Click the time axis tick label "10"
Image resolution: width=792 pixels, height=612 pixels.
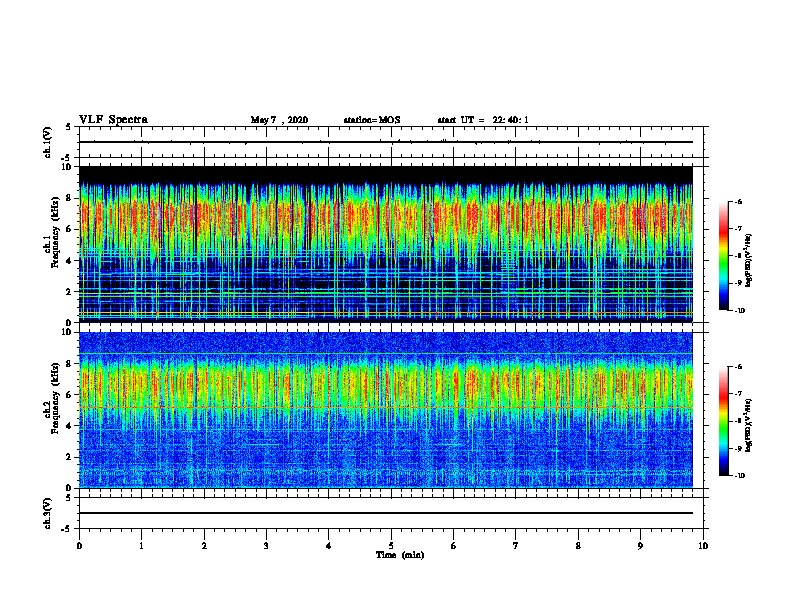click(x=703, y=546)
